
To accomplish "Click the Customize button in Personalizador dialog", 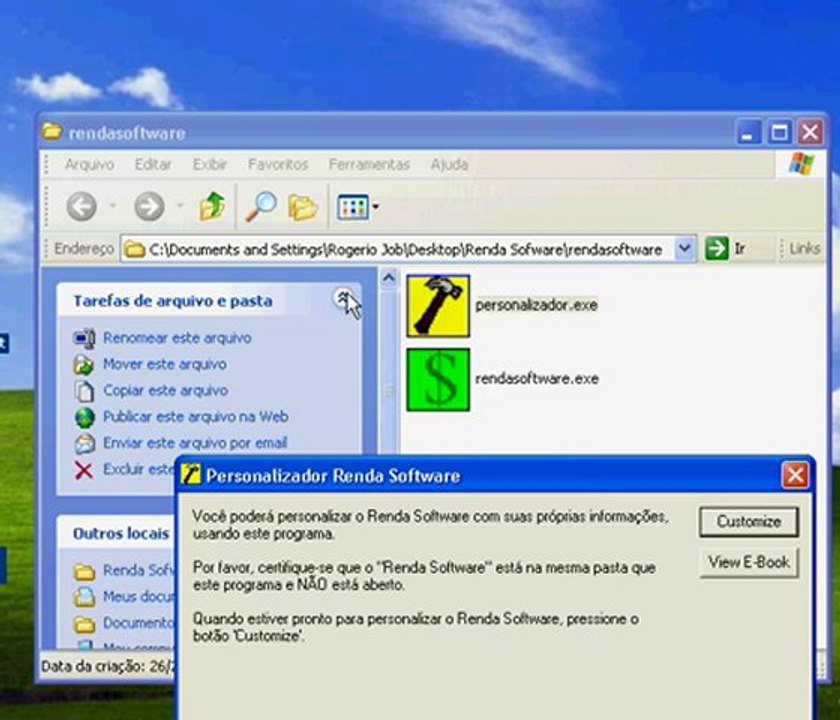I will point(748,521).
